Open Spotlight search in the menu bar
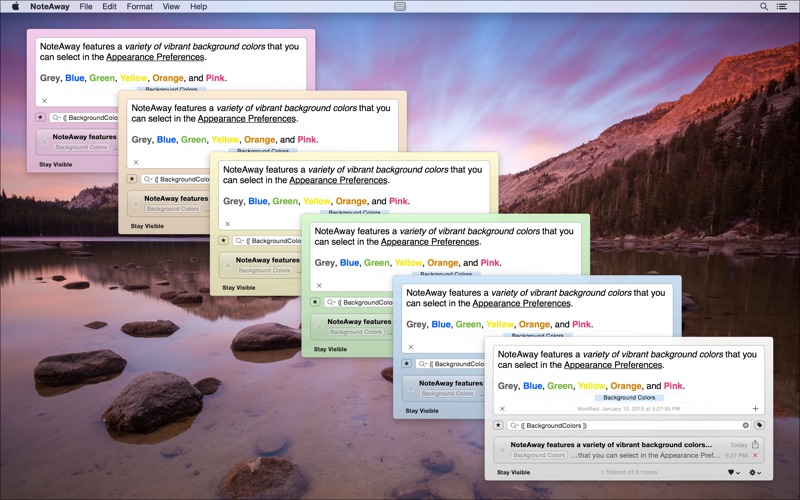 [x=764, y=7]
